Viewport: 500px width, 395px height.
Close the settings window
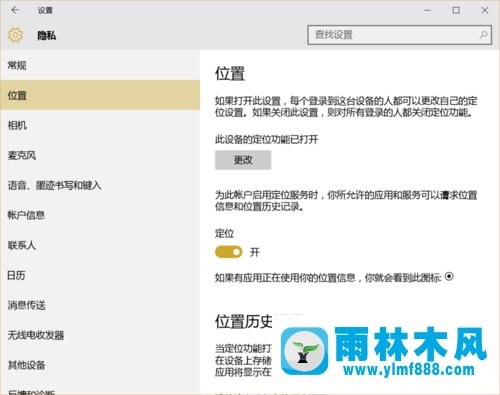point(485,10)
